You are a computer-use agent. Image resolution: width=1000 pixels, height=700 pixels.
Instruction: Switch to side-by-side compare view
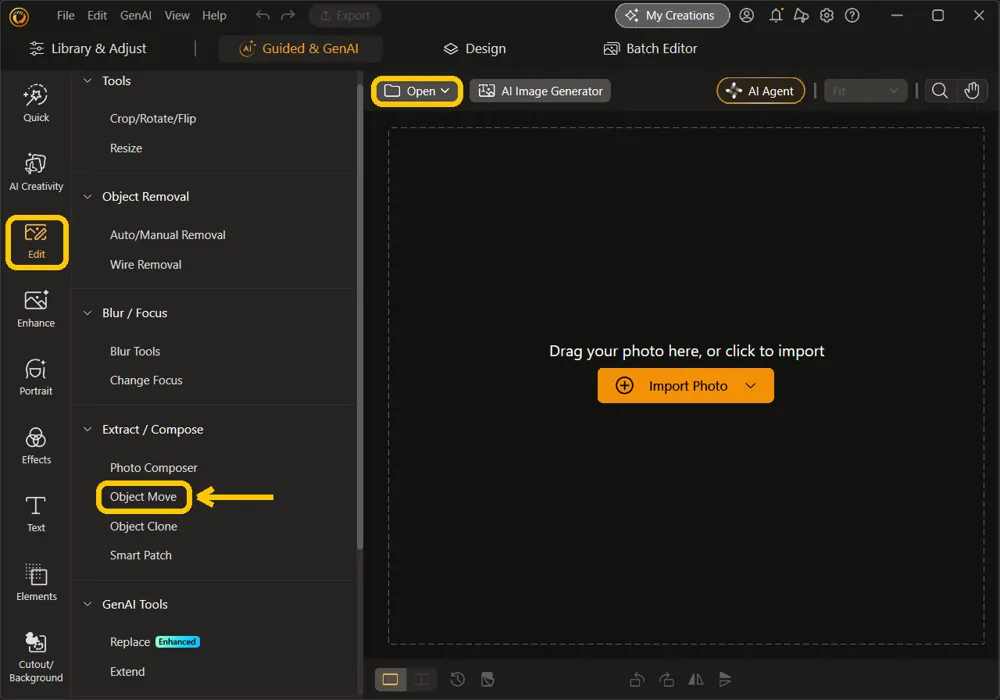tap(421, 680)
